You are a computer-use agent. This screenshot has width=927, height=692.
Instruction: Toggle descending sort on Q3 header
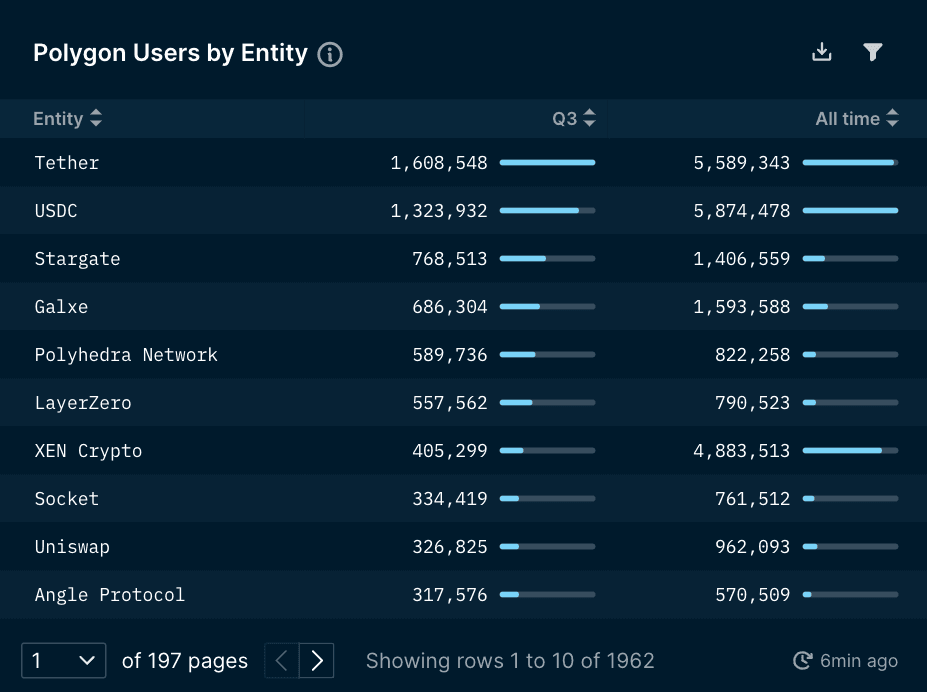[589, 118]
